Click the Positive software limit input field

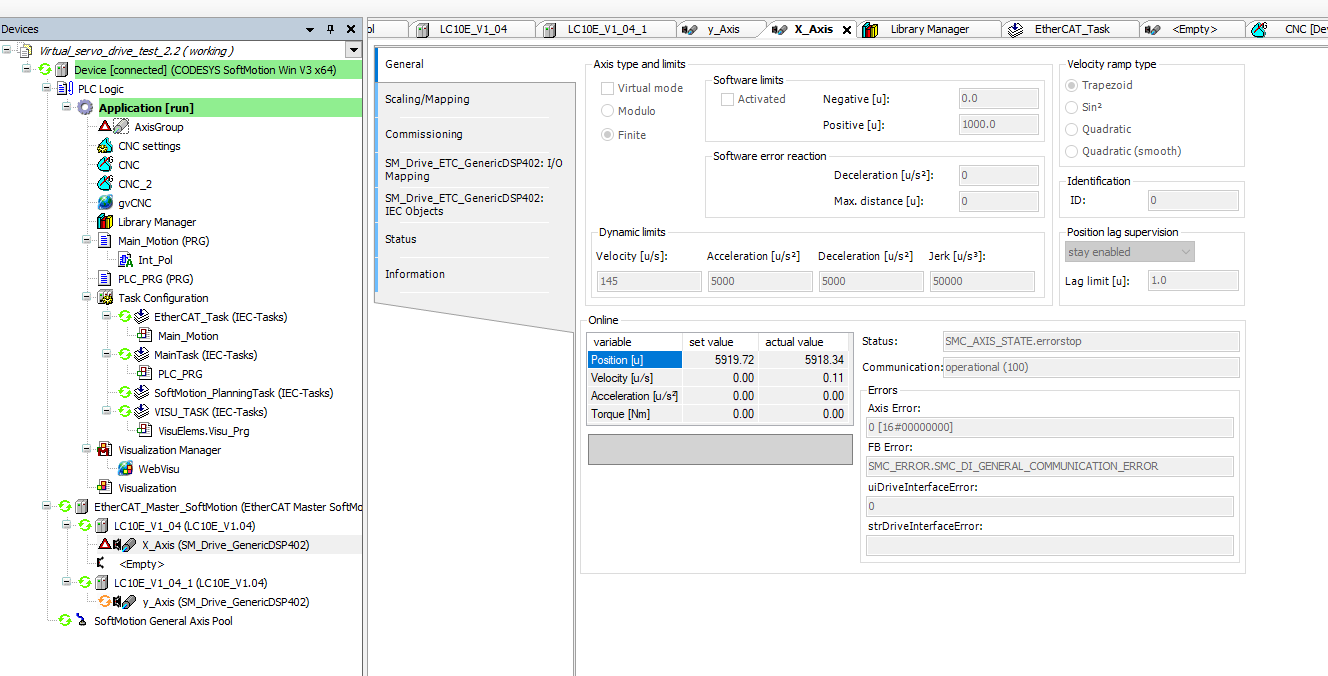[x=998, y=125]
